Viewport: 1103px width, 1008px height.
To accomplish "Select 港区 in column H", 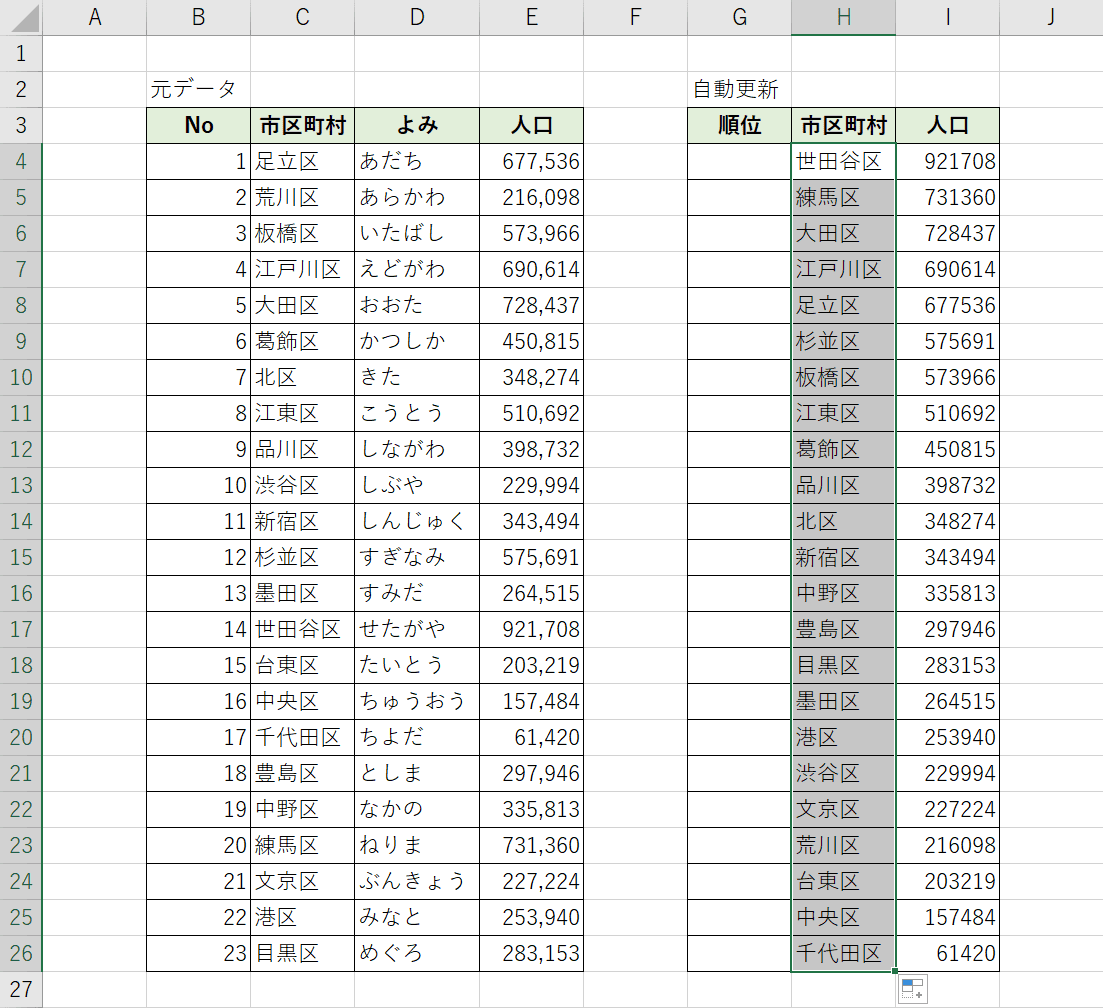I will coord(843,737).
